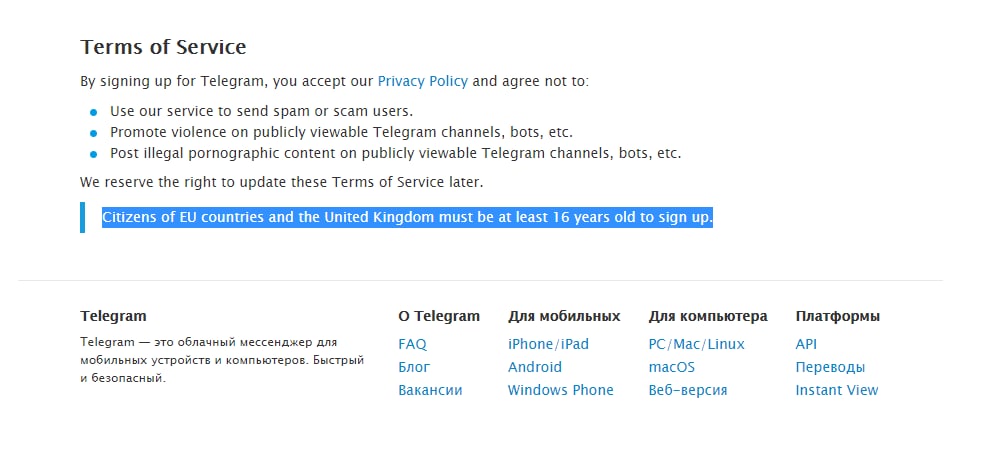Image resolution: width=1001 pixels, height=473 pixels.
Task: Open the FAQ link
Action: coord(412,344)
